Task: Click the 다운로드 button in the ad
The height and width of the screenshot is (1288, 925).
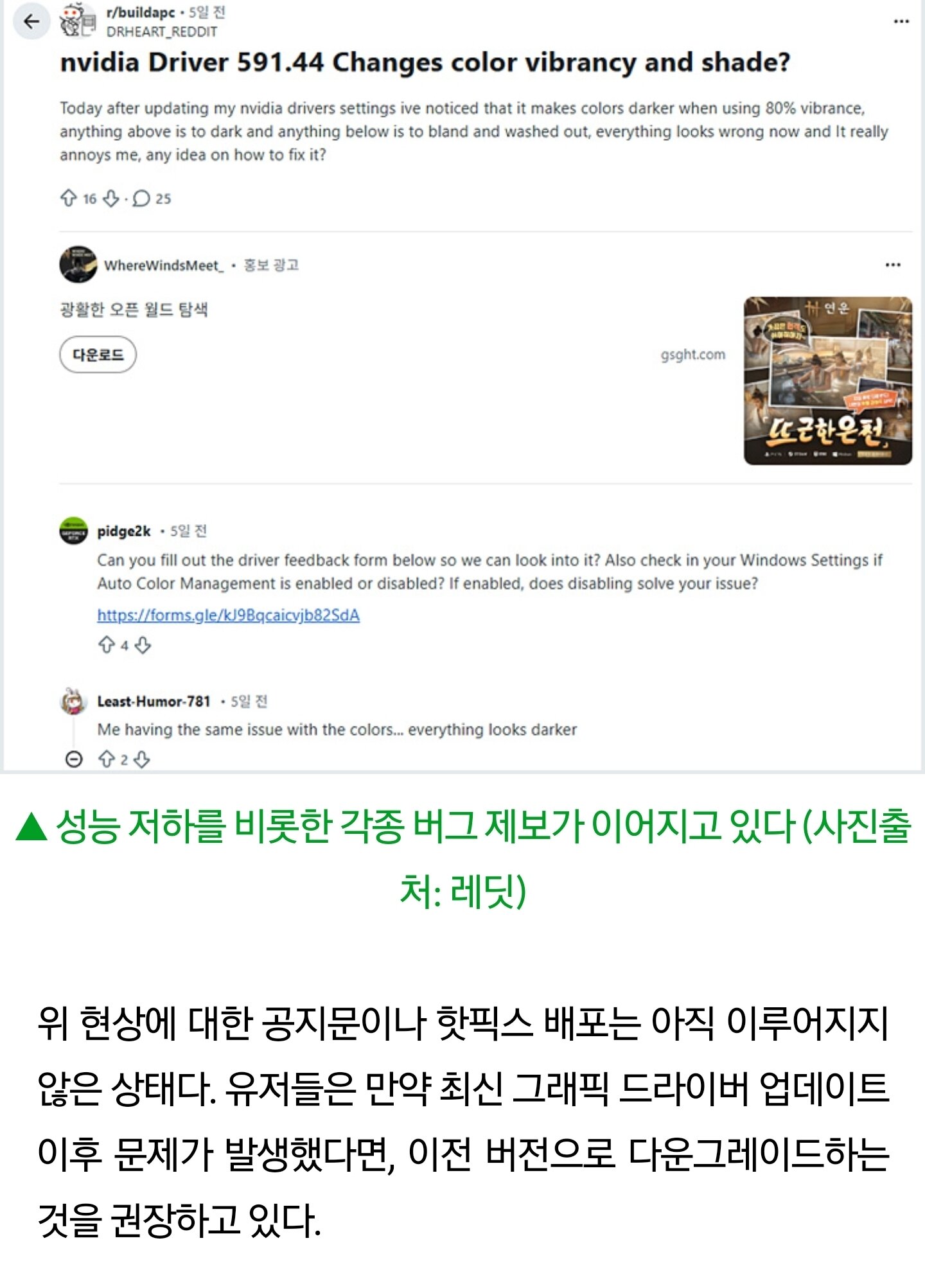Action: [98, 355]
